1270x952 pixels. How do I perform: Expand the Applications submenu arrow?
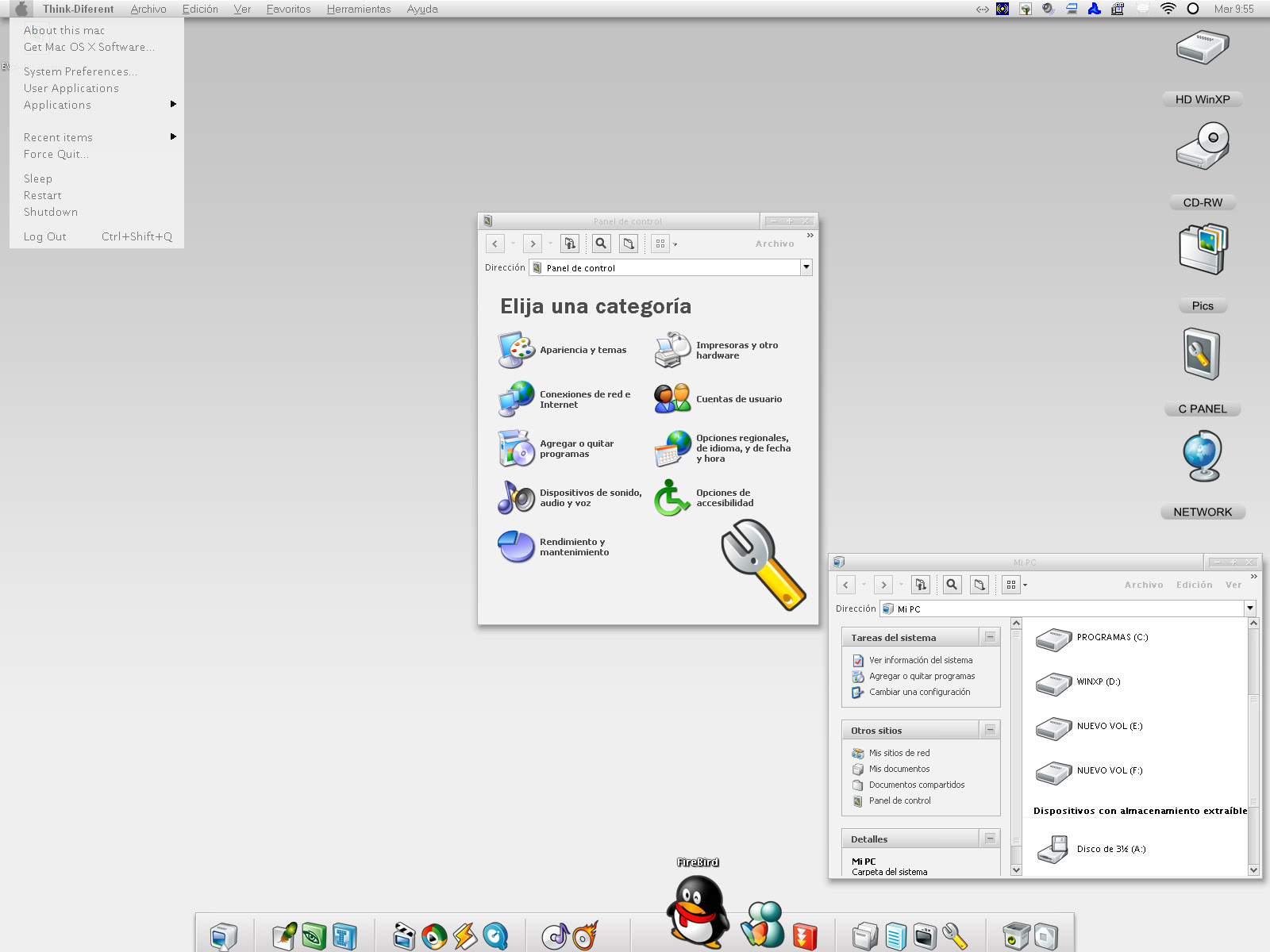click(173, 104)
